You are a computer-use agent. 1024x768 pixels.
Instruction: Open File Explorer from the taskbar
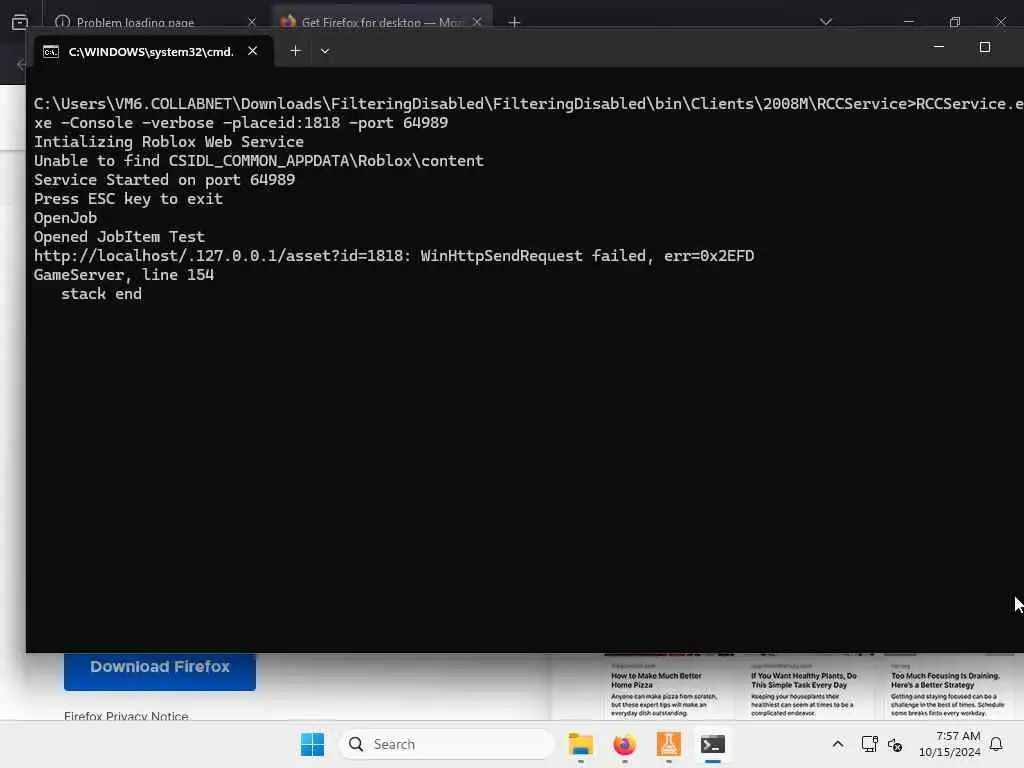581,744
